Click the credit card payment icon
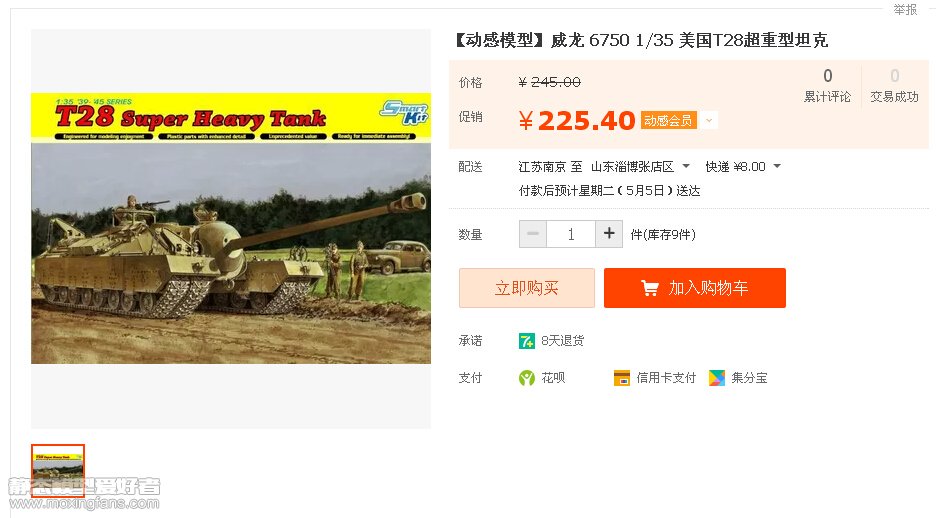Image resolution: width=936 pixels, height=518 pixels. click(621, 378)
